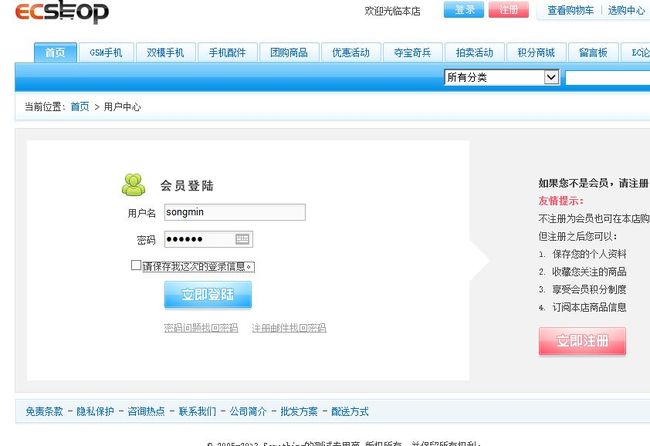Select the 手机配件 tab
650x446 pixels.
point(227,53)
